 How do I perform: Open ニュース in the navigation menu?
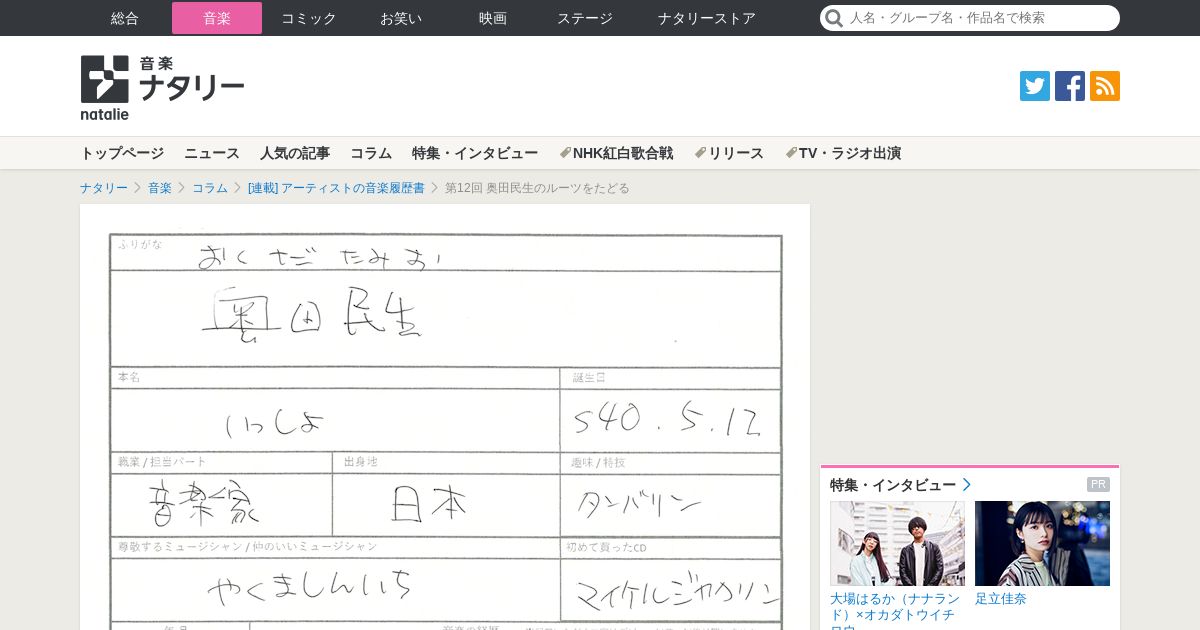(212, 153)
